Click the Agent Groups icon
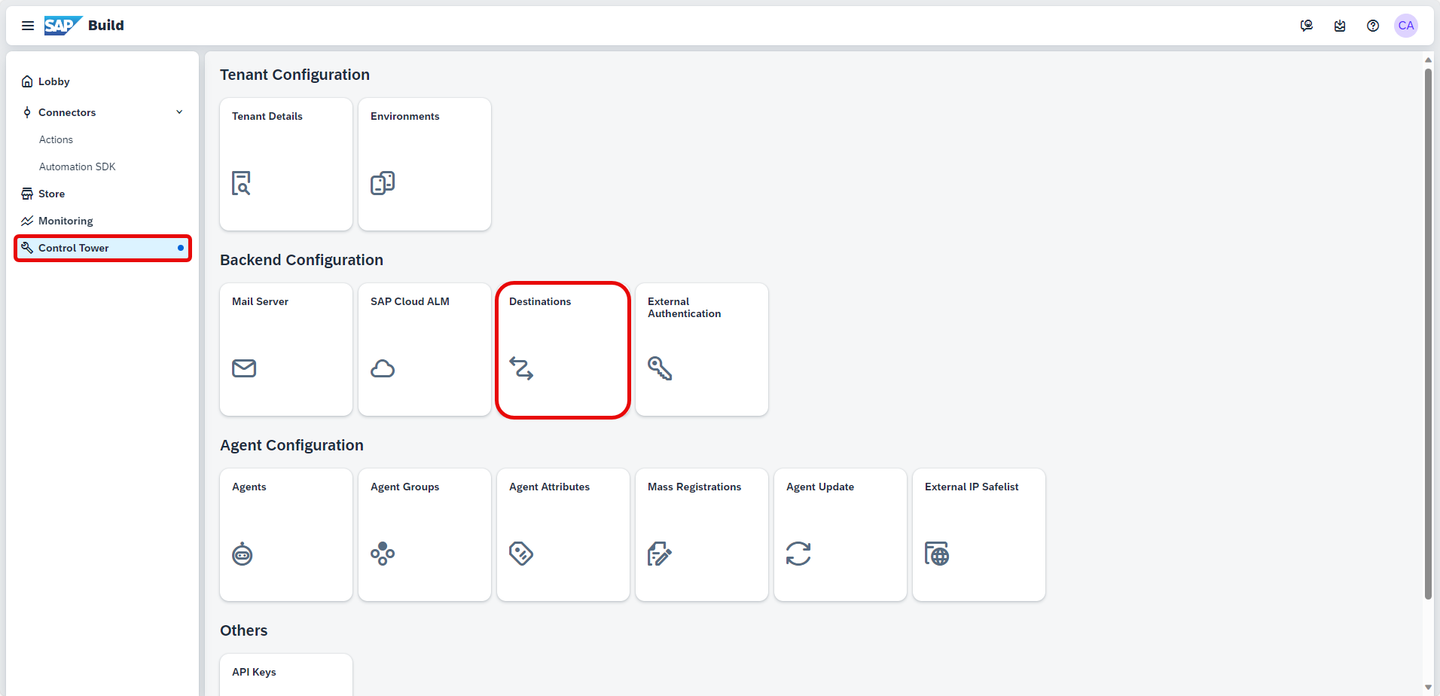1440x696 pixels. click(x=383, y=554)
